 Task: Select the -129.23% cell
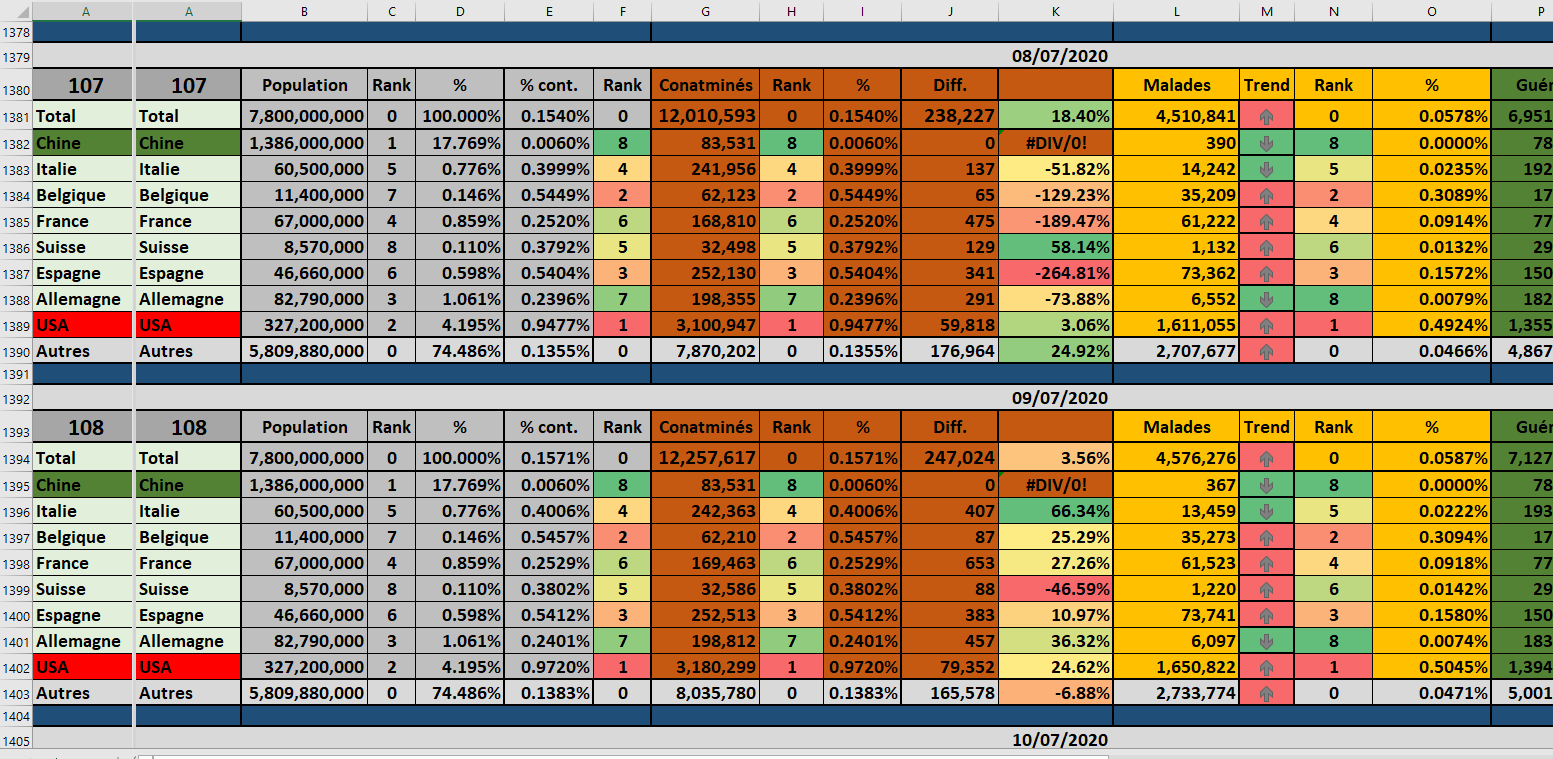1055,195
